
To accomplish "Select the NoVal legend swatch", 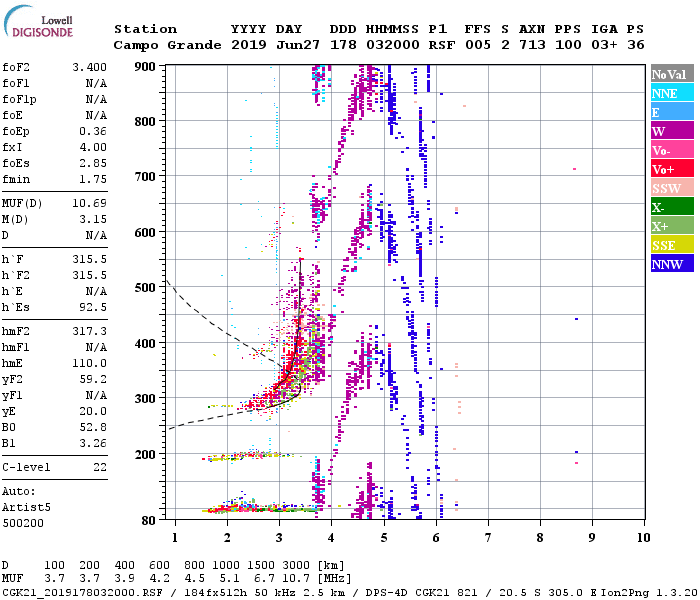I will (x=672, y=74).
